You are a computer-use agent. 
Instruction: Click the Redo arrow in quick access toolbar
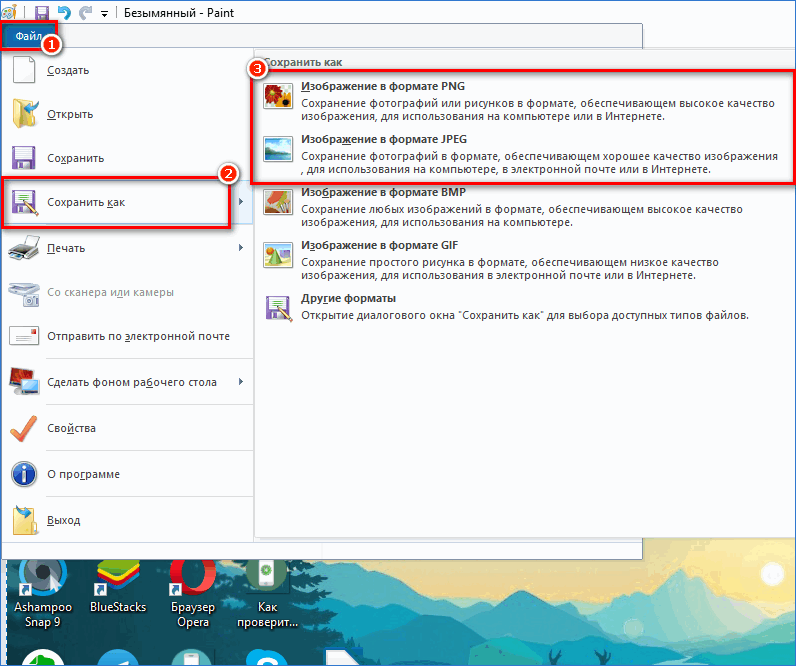pos(85,13)
